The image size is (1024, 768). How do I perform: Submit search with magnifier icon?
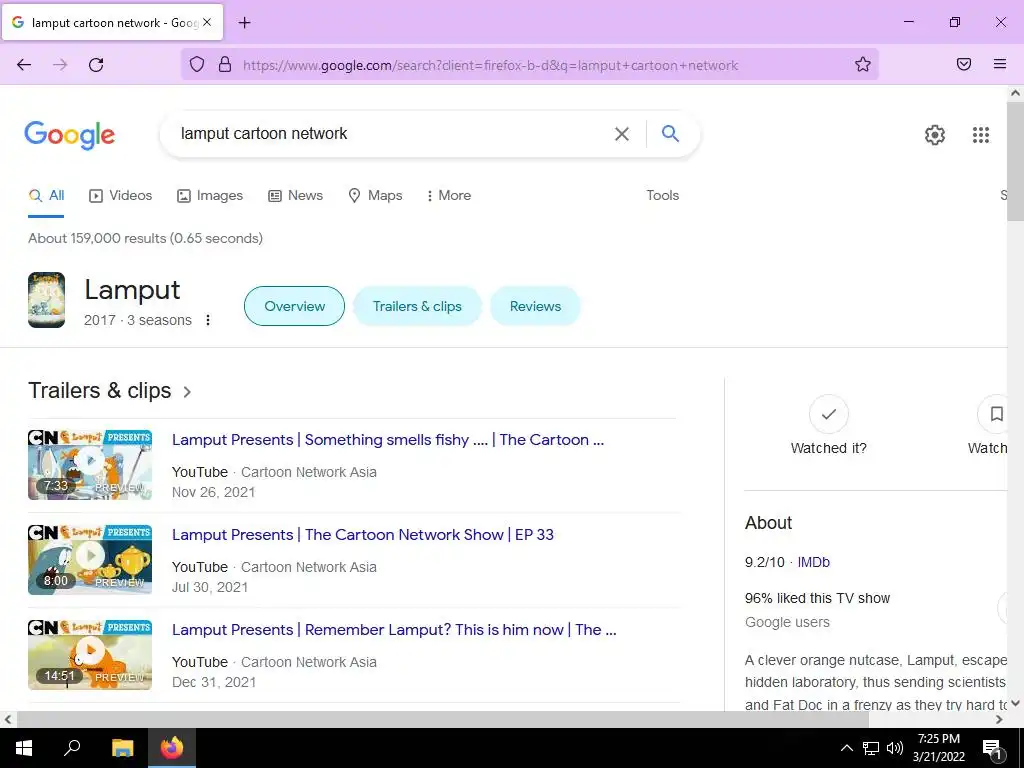671,134
